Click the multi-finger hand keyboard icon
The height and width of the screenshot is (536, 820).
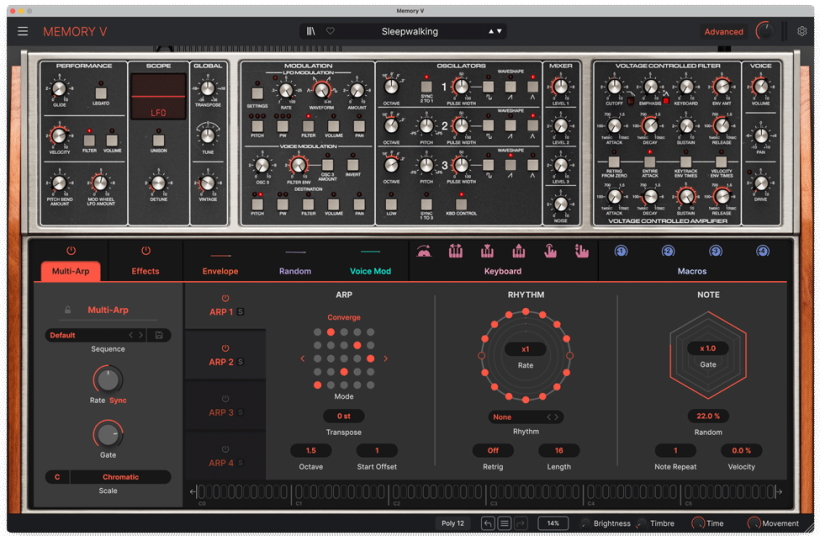tap(582, 252)
